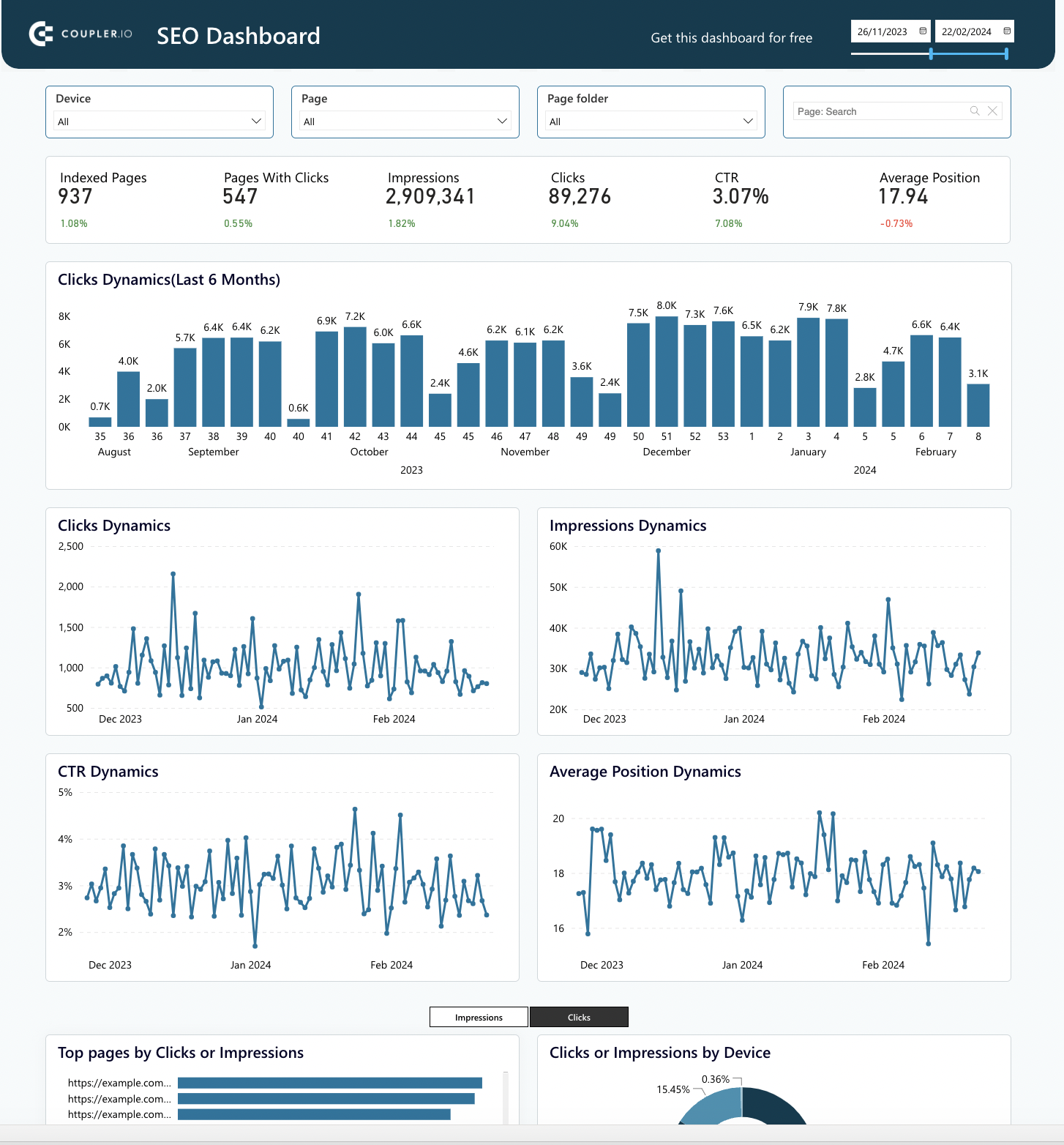Click the start date input showing 26/11/2023
Viewport: 1064px width, 1145px height.
883,31
